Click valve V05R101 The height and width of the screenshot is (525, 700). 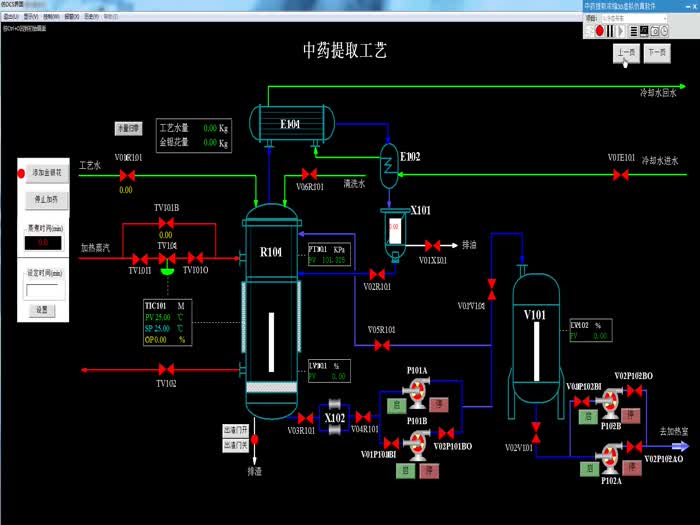click(x=381, y=346)
